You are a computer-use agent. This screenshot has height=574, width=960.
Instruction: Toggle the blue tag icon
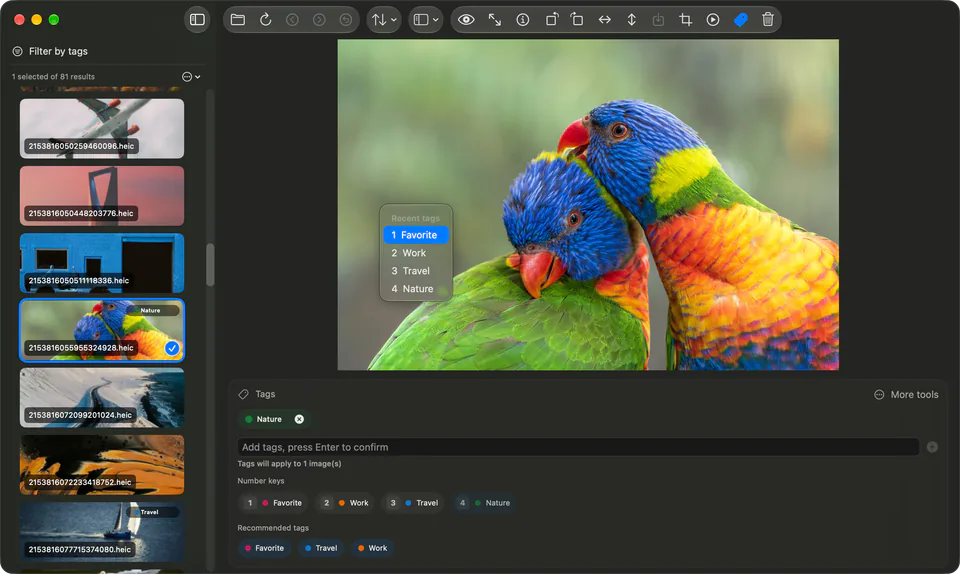740,20
